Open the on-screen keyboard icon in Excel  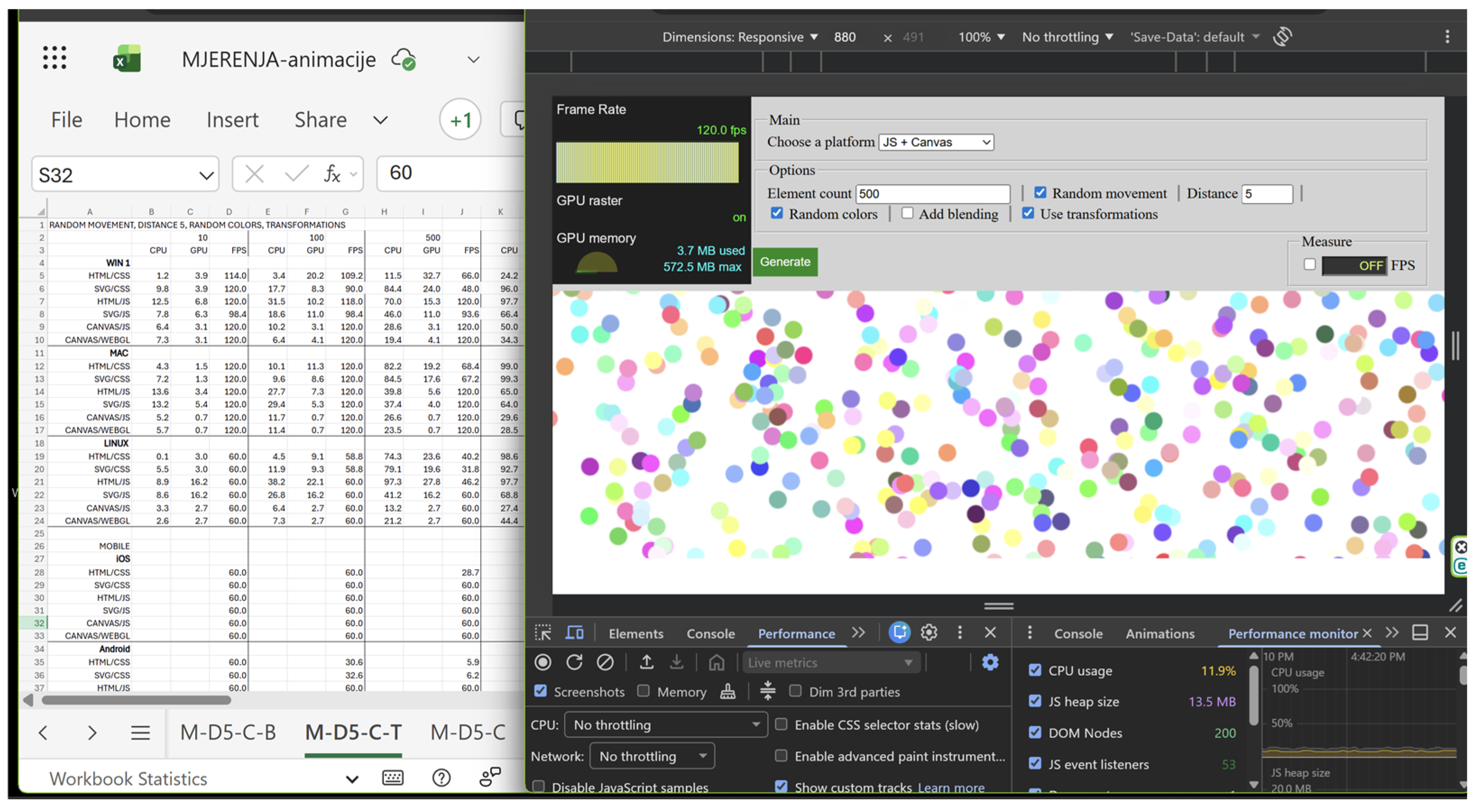tap(393, 778)
